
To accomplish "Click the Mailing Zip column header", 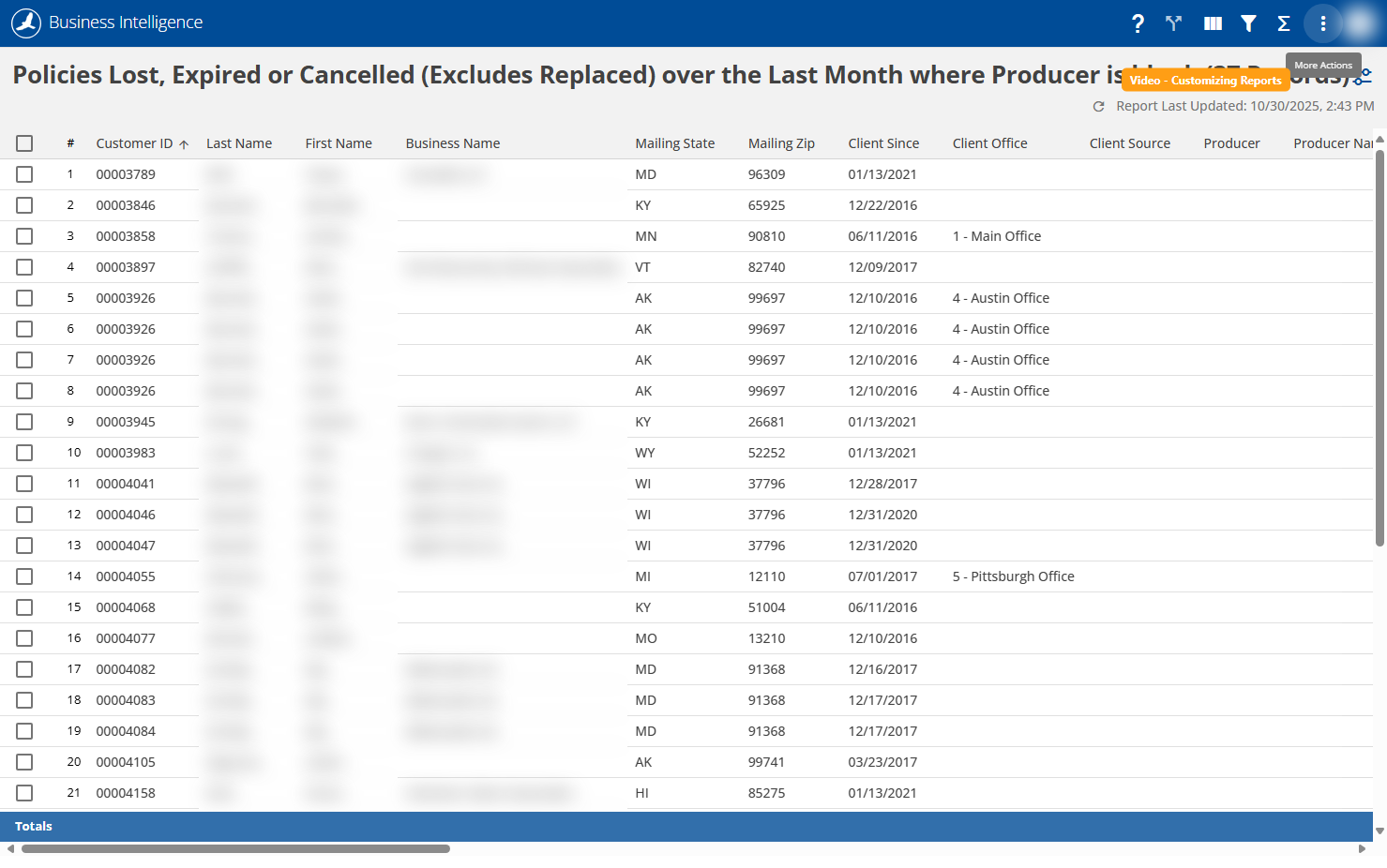I will (781, 143).
